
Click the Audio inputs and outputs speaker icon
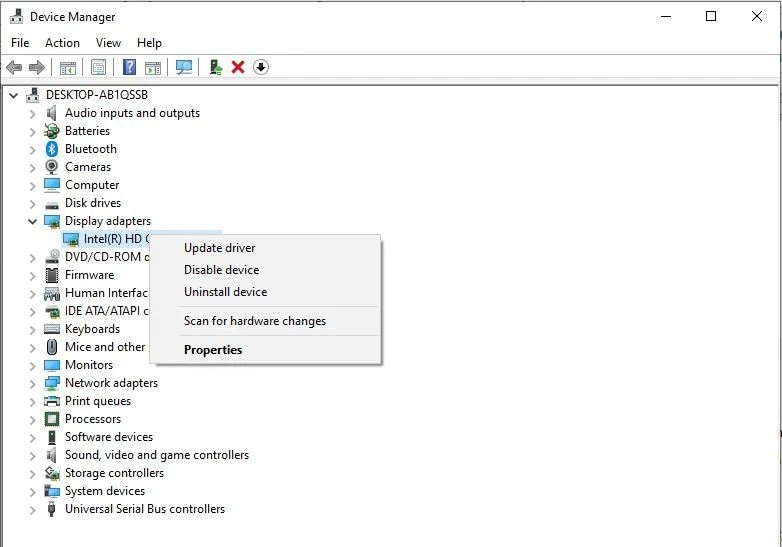point(51,113)
